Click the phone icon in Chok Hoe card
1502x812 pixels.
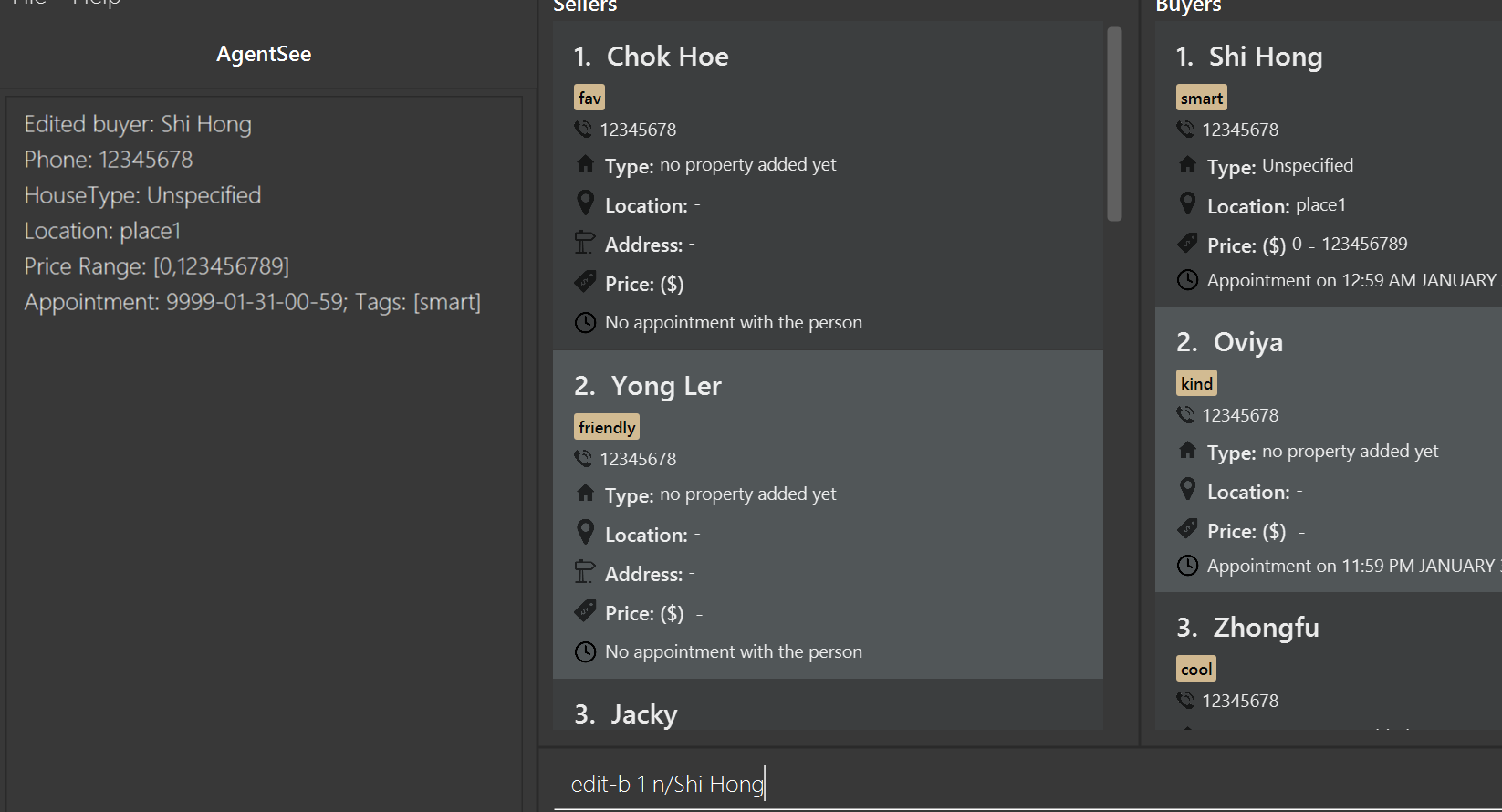583,129
